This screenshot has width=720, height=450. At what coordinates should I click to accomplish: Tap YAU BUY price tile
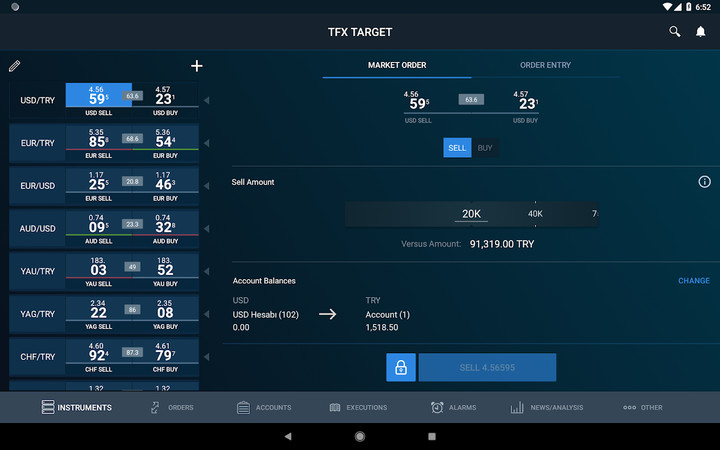point(165,271)
